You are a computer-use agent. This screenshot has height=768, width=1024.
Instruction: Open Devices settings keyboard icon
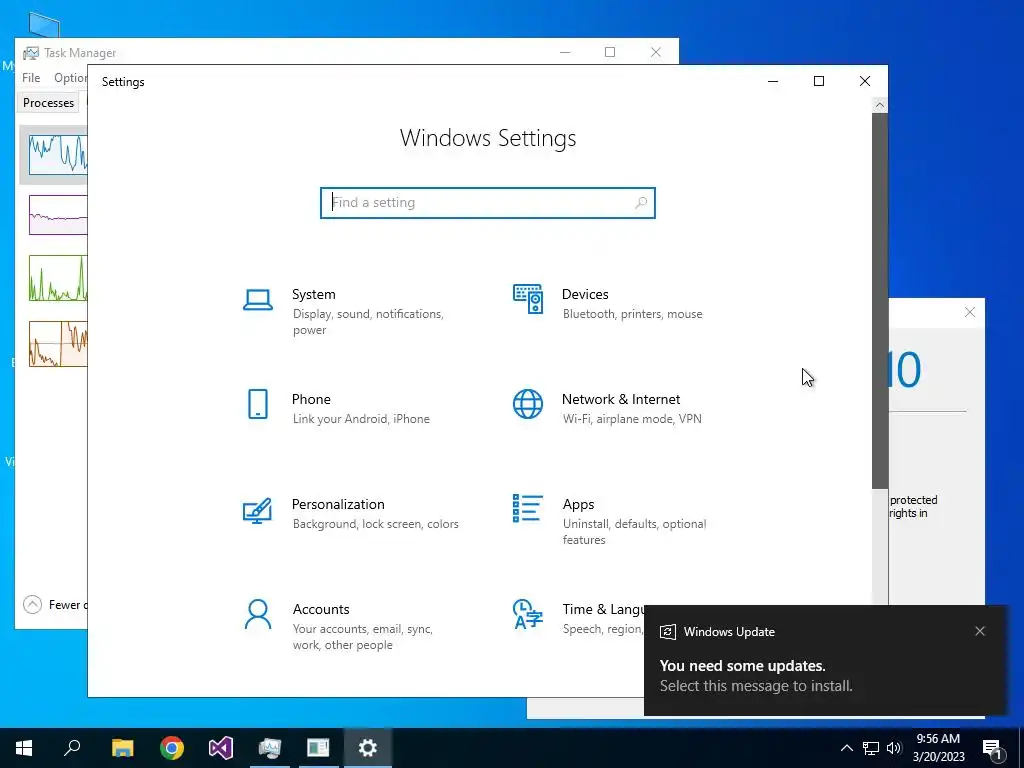point(528,299)
